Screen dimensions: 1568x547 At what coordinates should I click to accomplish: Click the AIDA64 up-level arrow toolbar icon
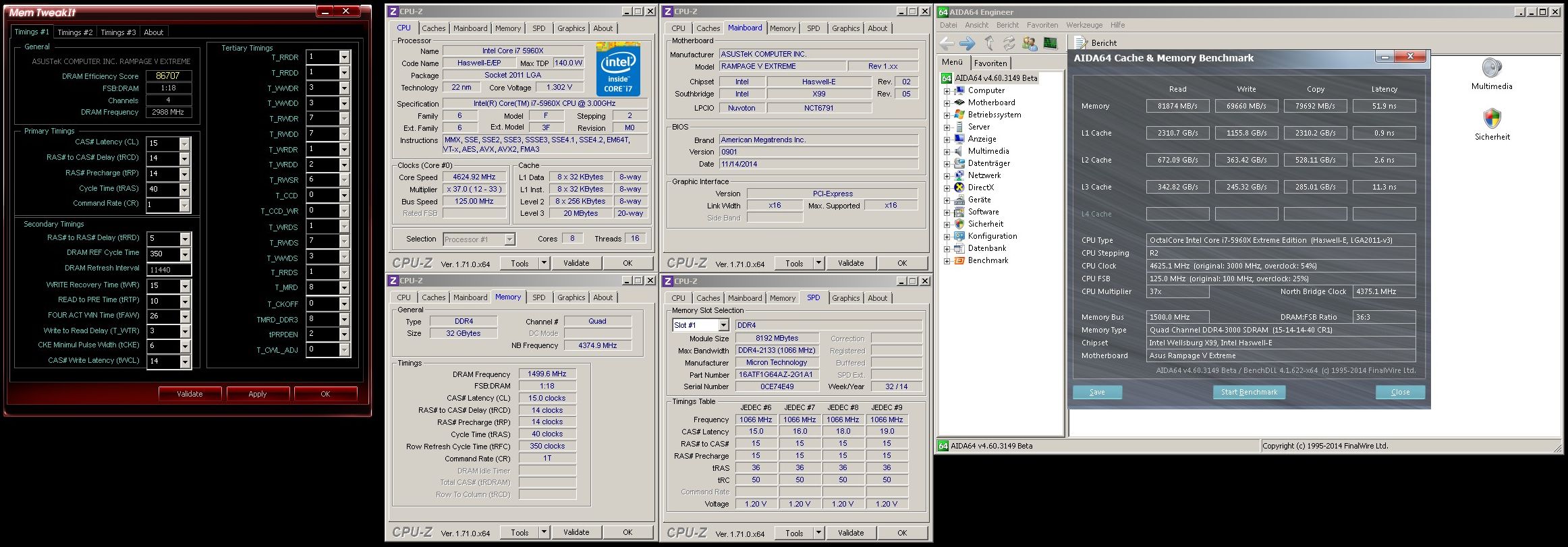989,44
